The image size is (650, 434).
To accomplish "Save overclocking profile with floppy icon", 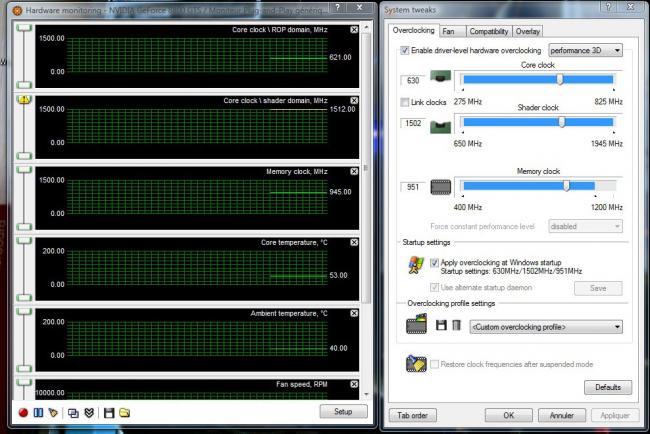I will [x=441, y=325].
